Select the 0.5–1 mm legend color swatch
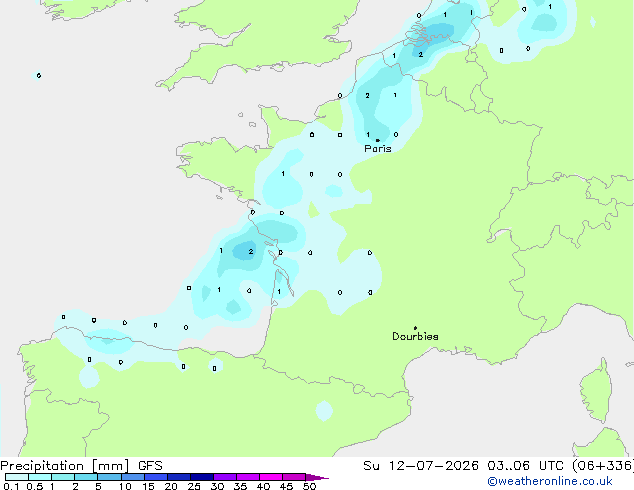The image size is (634, 490). (x=40, y=477)
